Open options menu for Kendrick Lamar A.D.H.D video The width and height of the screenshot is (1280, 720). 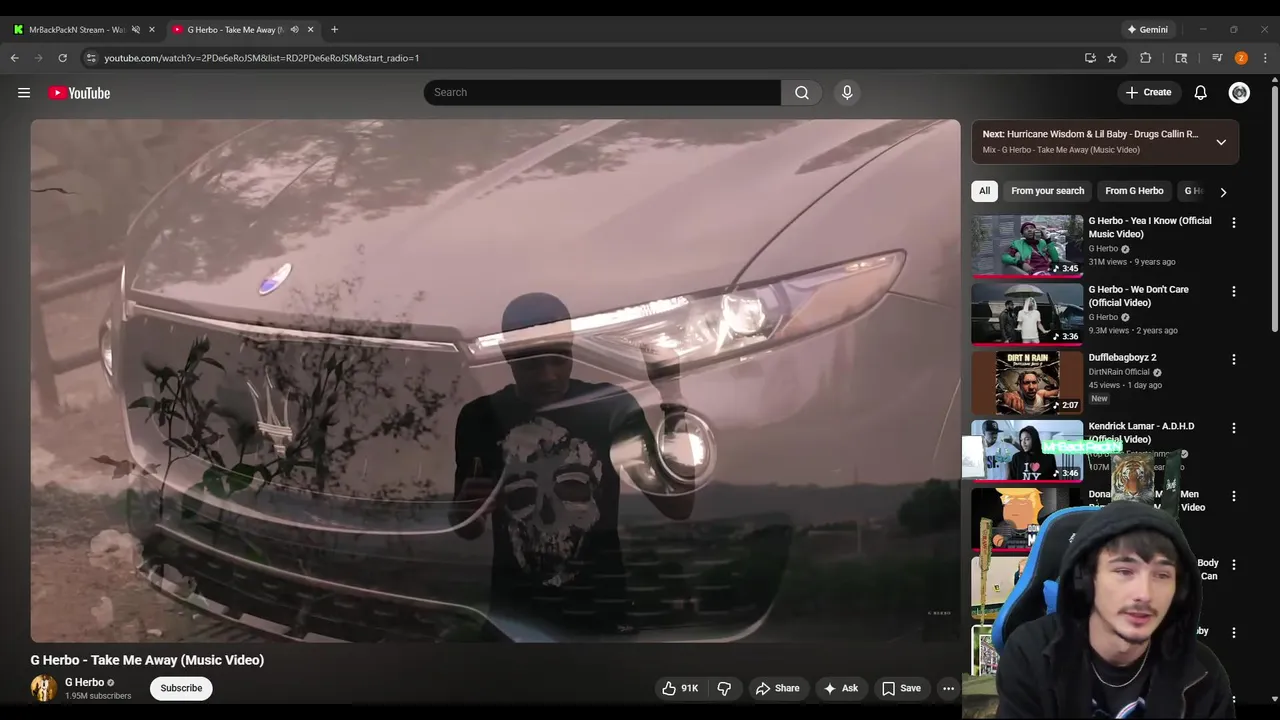(1233, 428)
